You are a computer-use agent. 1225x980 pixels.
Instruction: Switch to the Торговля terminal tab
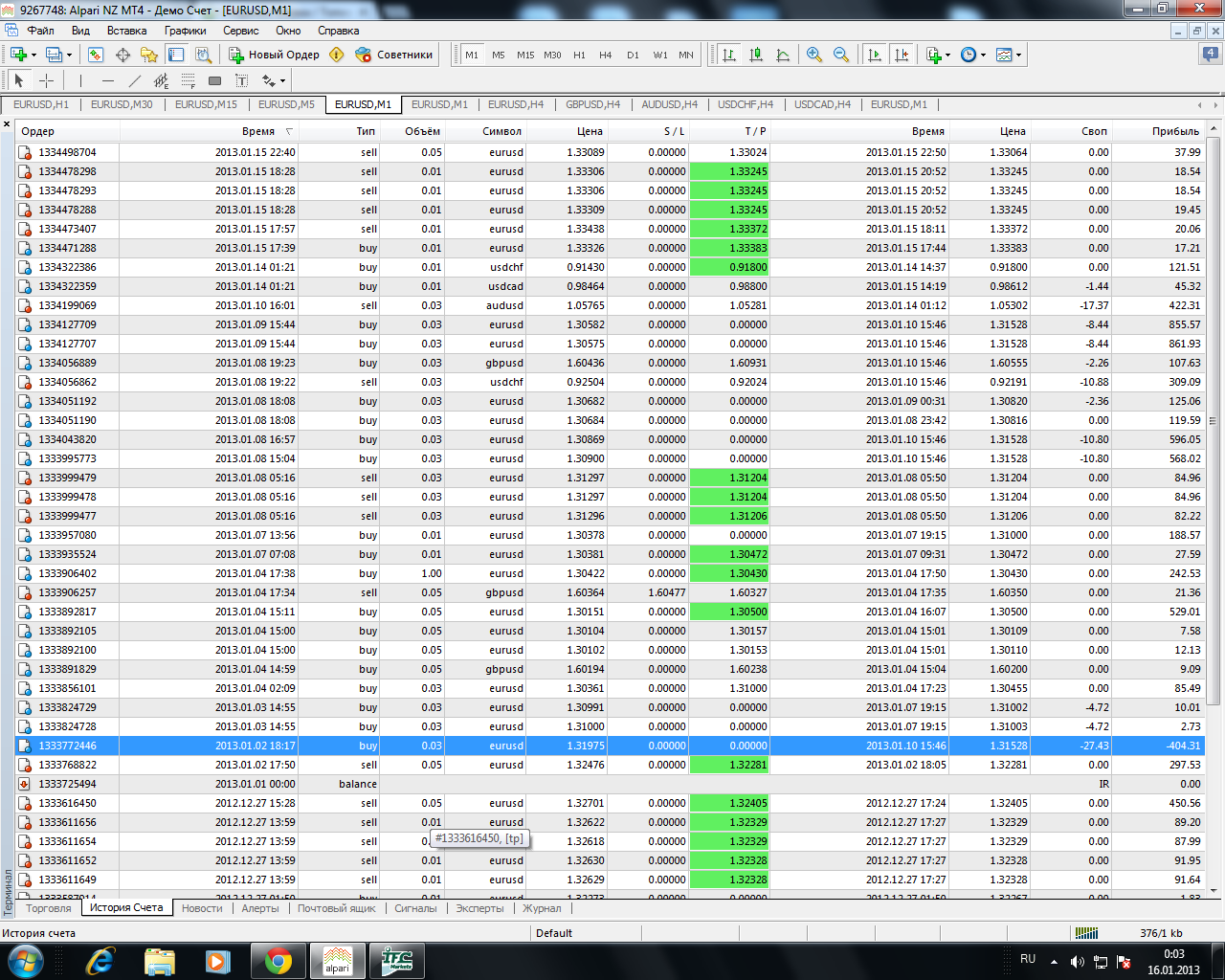[x=48, y=908]
